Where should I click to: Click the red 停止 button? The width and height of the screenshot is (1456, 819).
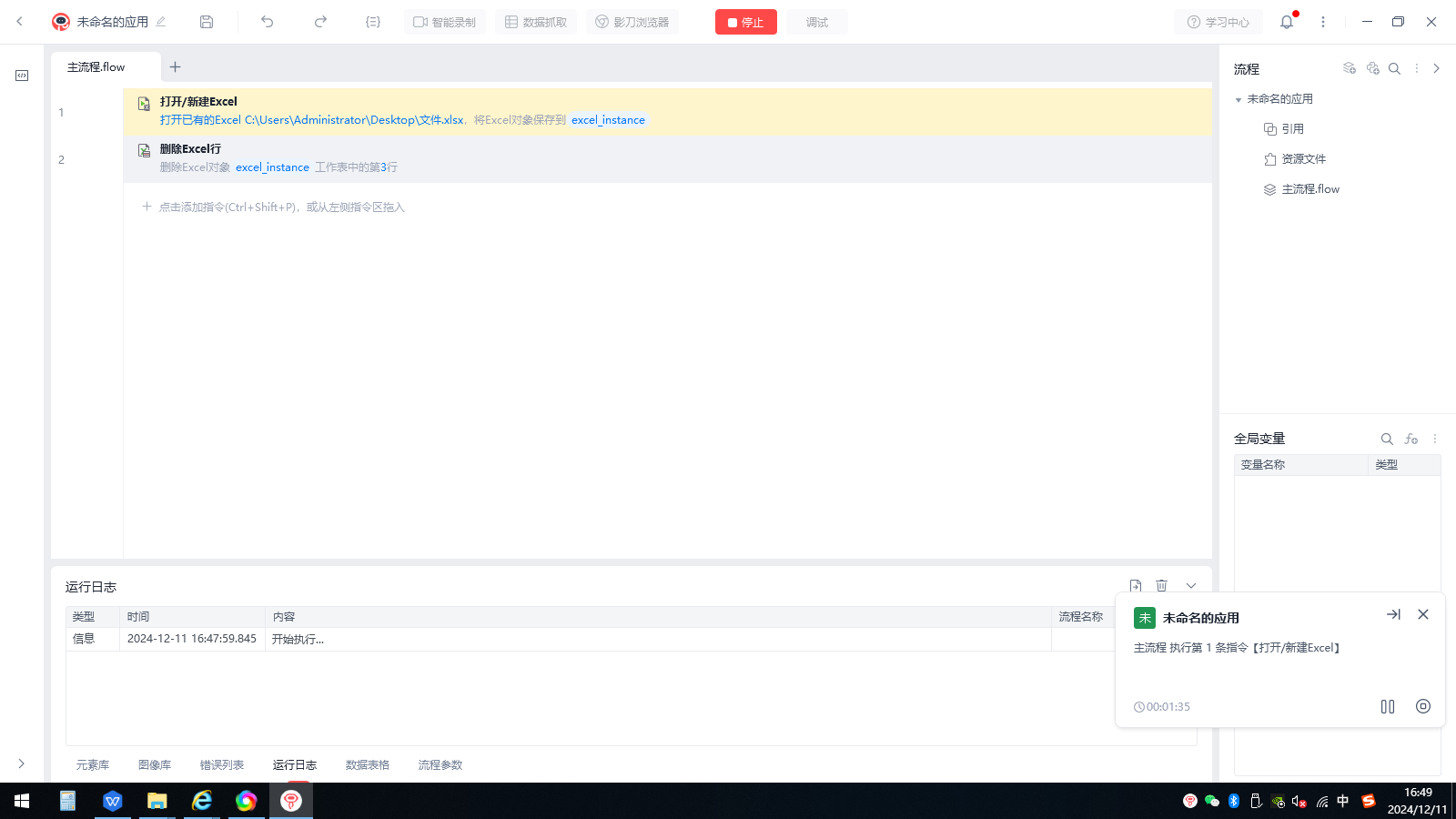pos(746,22)
